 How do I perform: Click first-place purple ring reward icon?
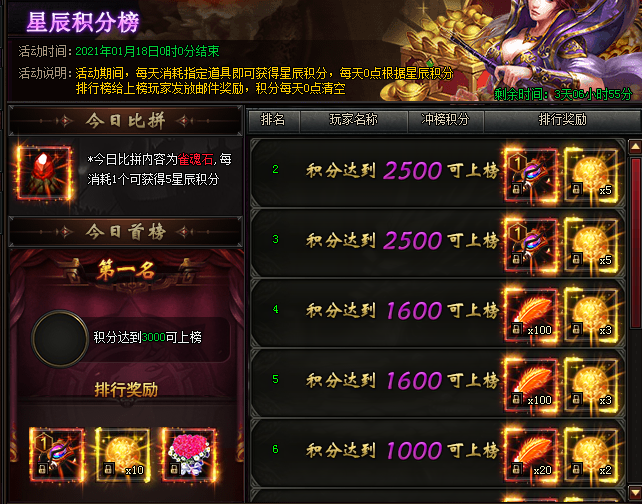tap(57, 454)
